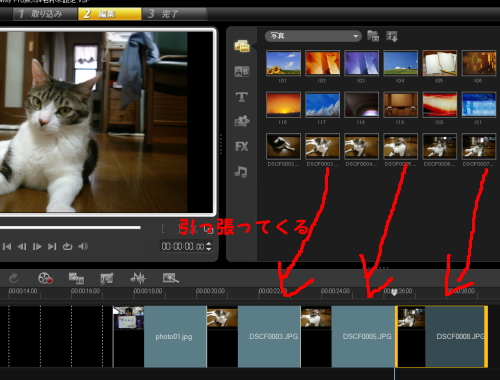500x380 pixels.
Task: Select dark tunnel thumbnail I18
Action: tap(361, 105)
